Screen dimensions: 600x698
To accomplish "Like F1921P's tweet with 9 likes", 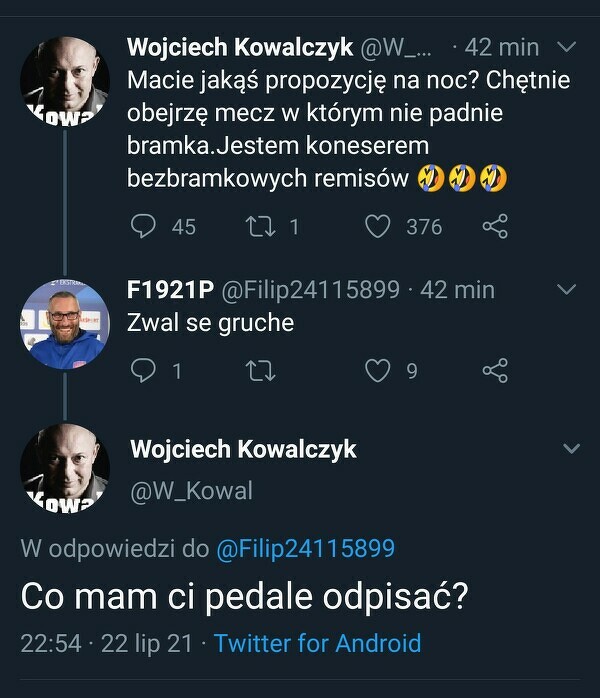I will [377, 371].
